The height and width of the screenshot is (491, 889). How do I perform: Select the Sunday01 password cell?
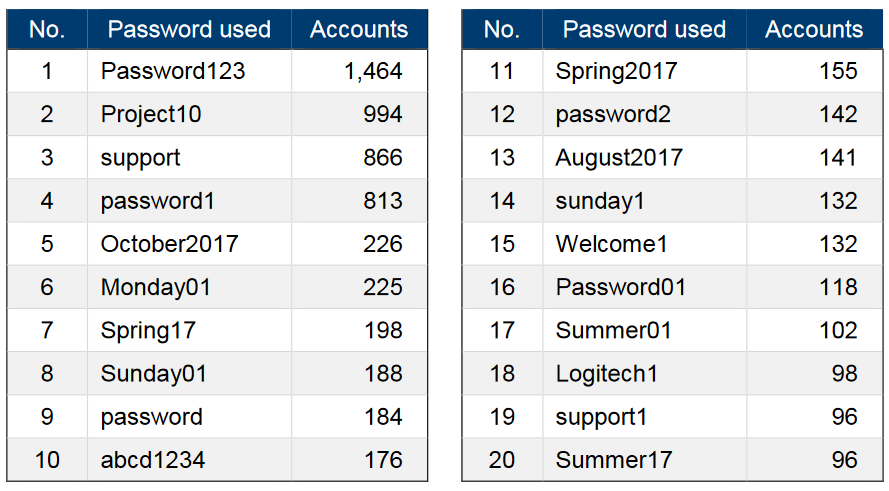coord(154,374)
